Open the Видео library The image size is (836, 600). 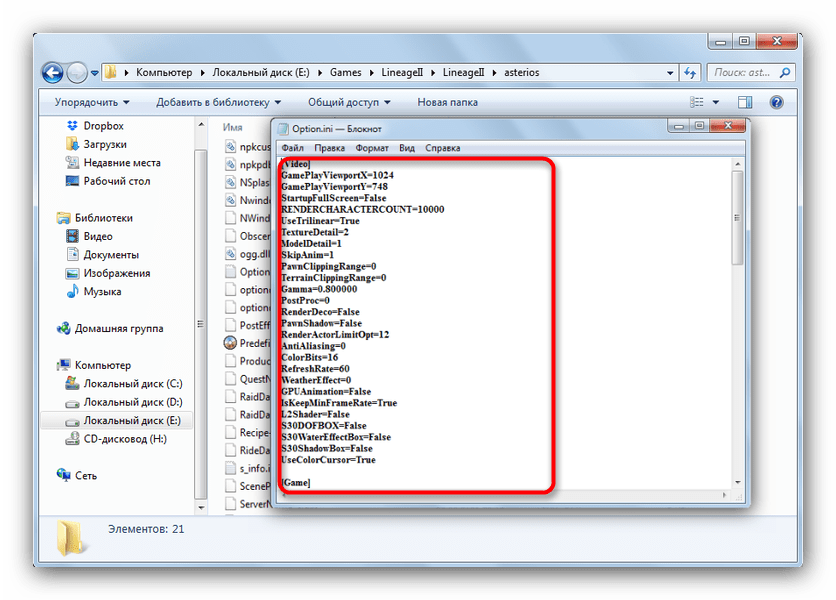tap(89, 236)
